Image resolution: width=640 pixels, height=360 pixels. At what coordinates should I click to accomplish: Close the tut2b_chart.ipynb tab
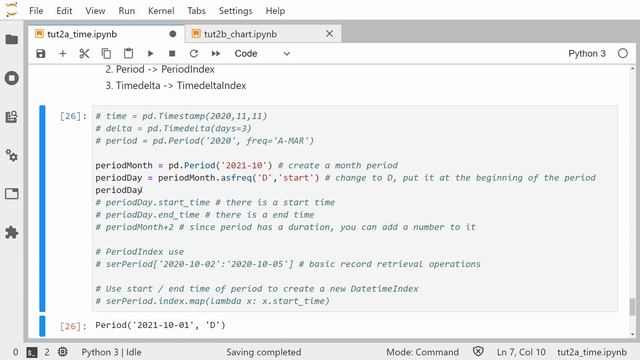click(x=329, y=34)
